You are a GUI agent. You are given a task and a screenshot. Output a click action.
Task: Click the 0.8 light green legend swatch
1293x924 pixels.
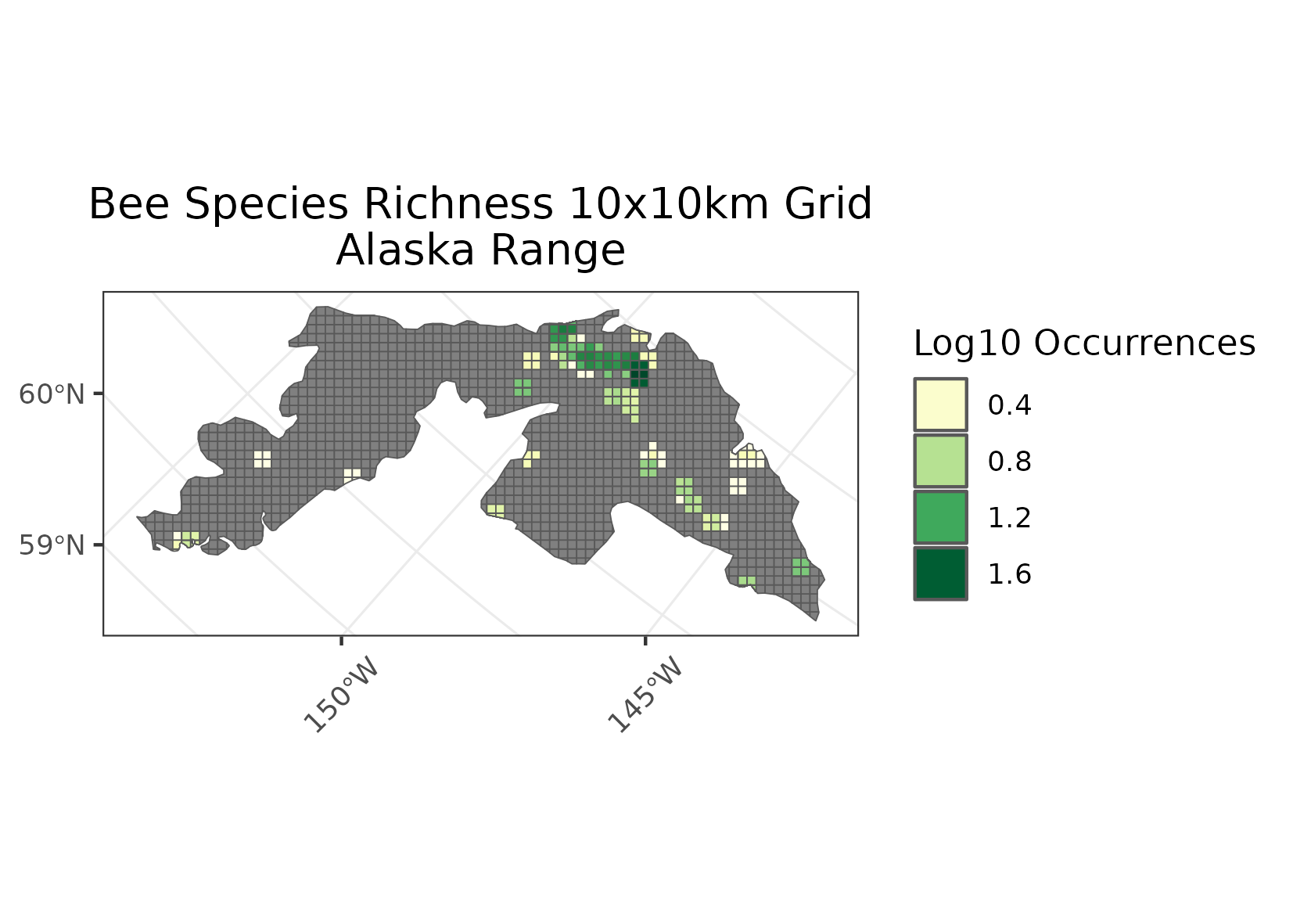(940, 461)
